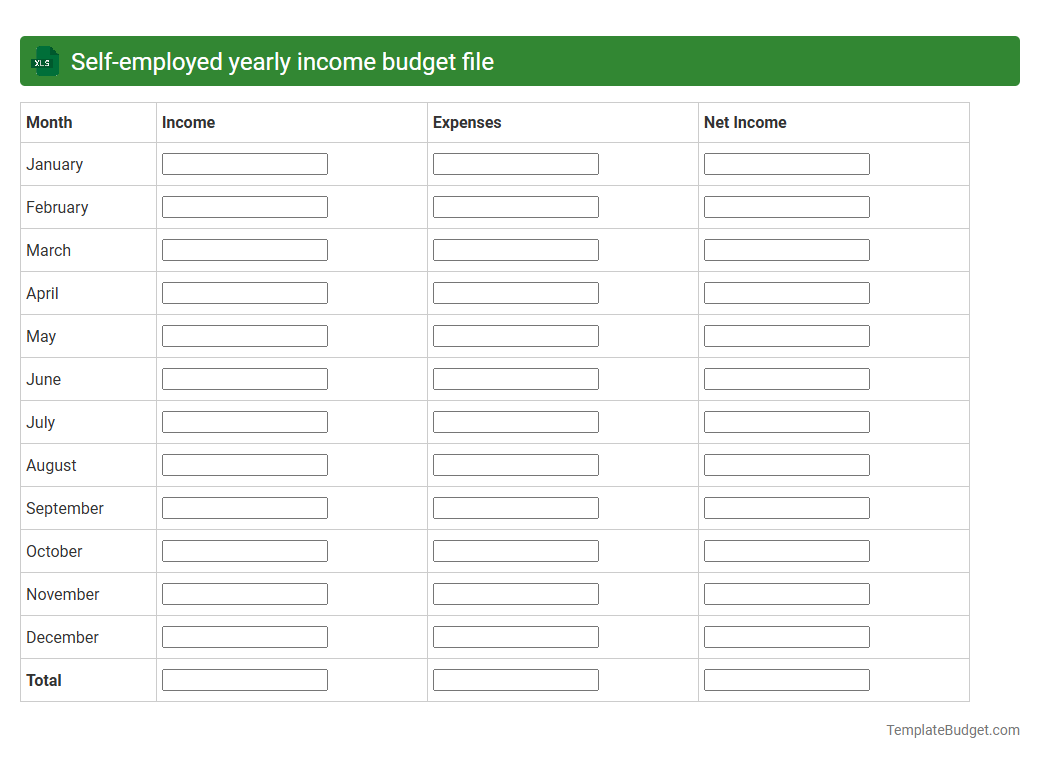
Task: Click the green header banner
Action: pos(520,61)
